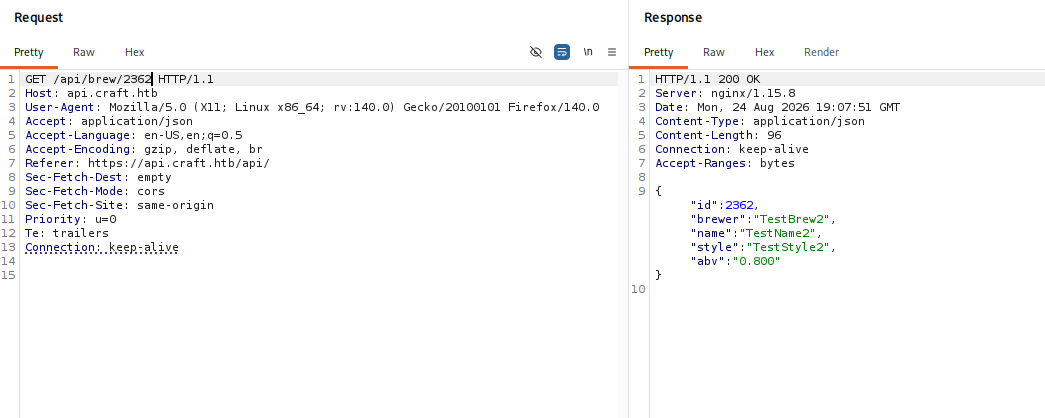Click the 'Accept: application/json' request header

click(109, 121)
